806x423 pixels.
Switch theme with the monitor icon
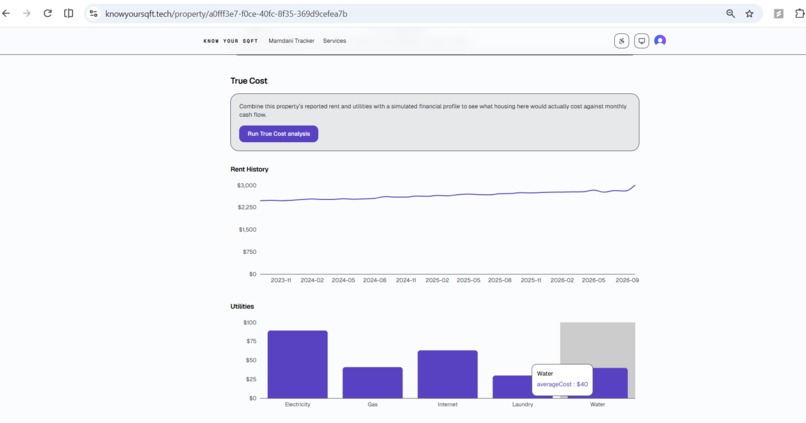point(642,41)
